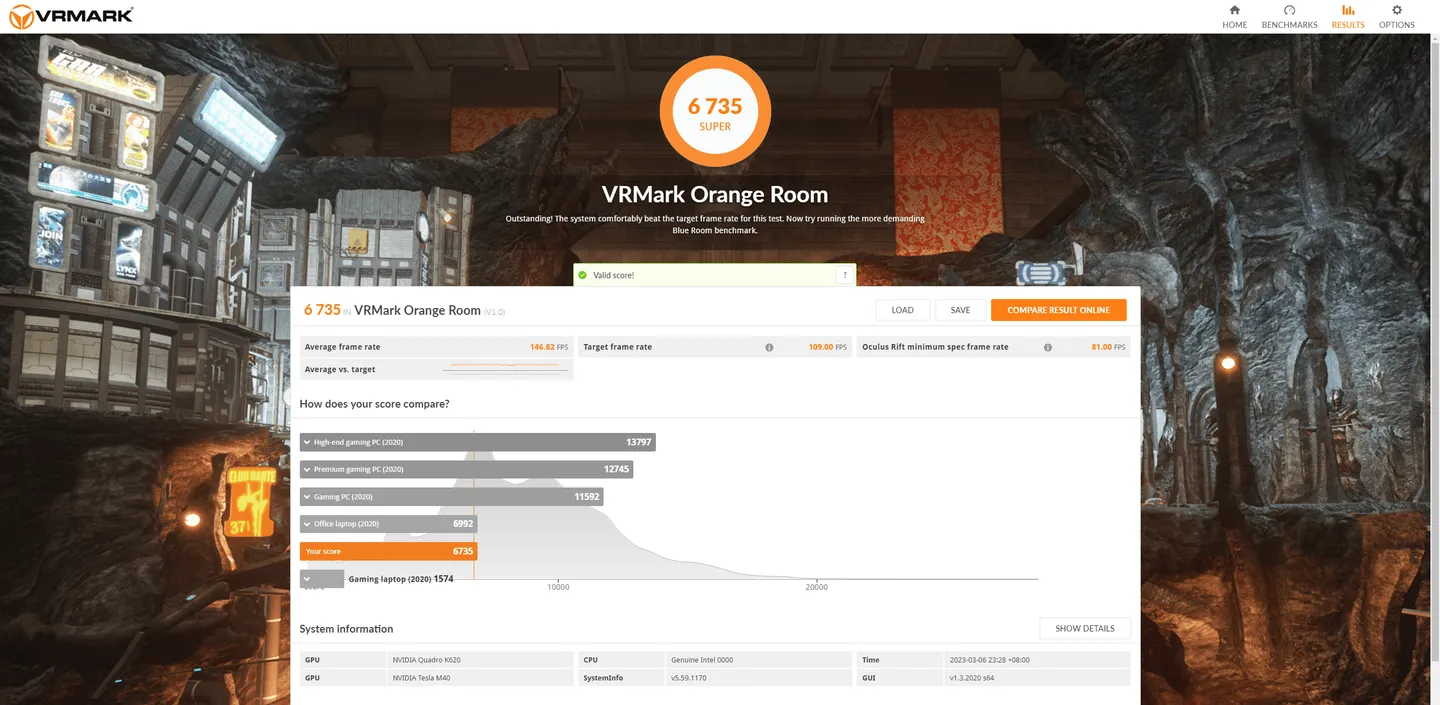Open the Benchmarks gauge icon
1440x705 pixels.
[x=1289, y=10]
